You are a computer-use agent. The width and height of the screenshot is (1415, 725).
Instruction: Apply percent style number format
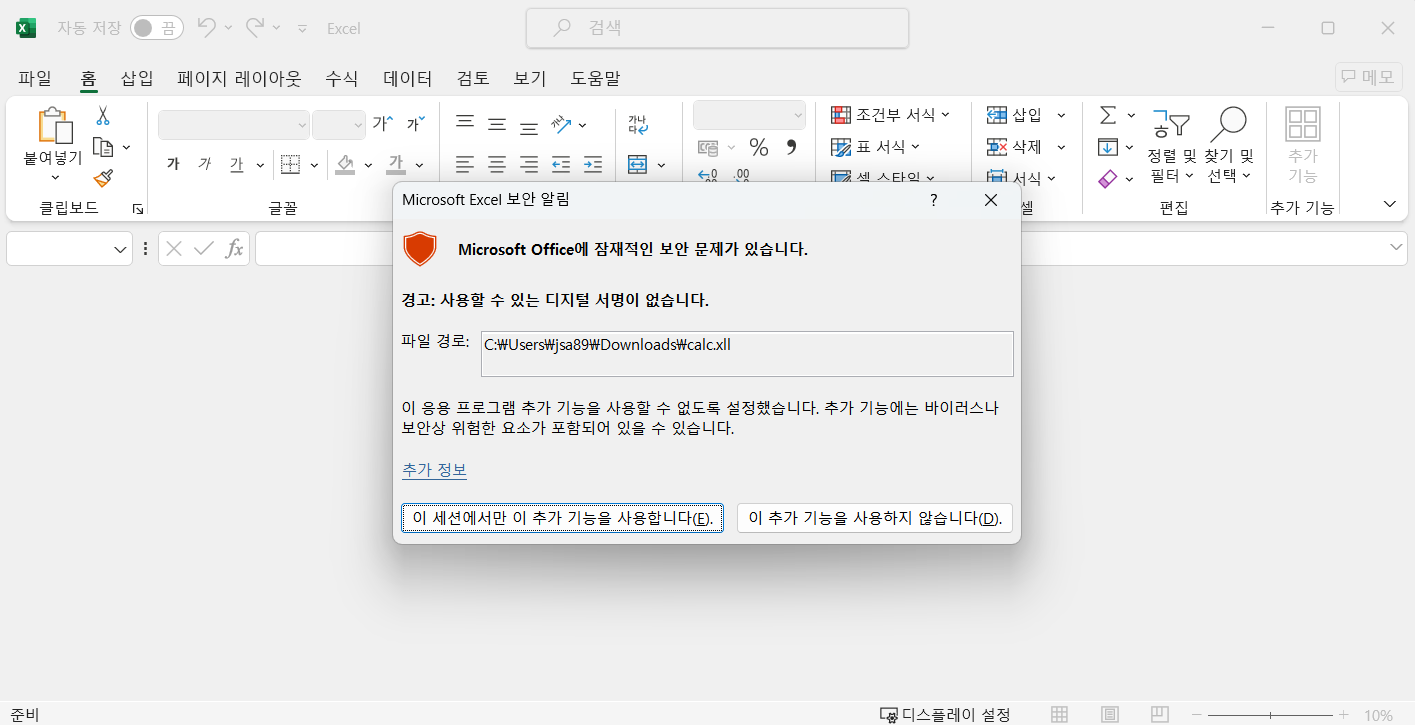pyautogui.click(x=759, y=148)
